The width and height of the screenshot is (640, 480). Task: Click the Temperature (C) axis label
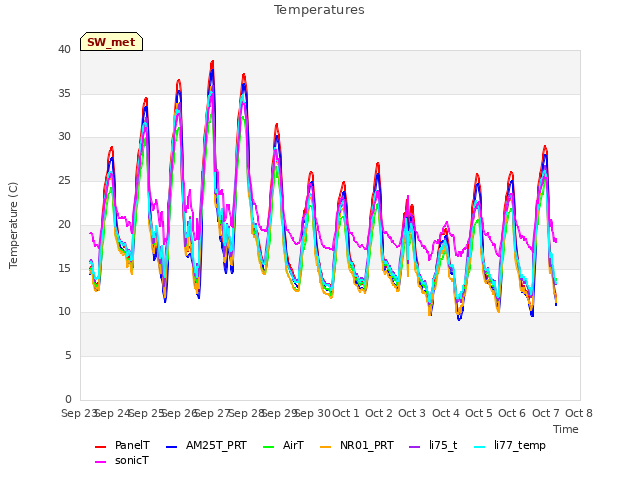(x=13, y=225)
